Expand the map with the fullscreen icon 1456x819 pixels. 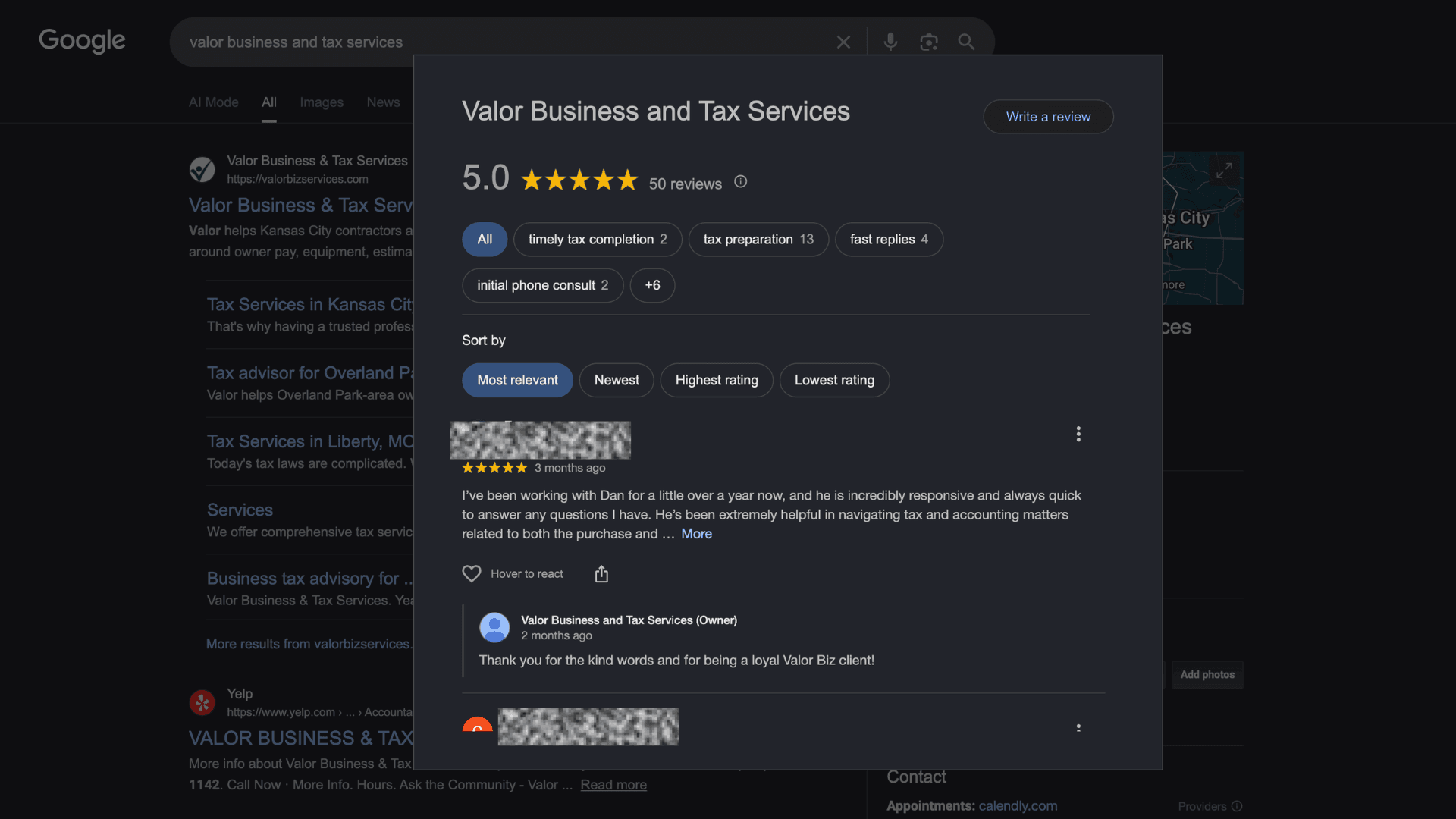coord(1224,171)
